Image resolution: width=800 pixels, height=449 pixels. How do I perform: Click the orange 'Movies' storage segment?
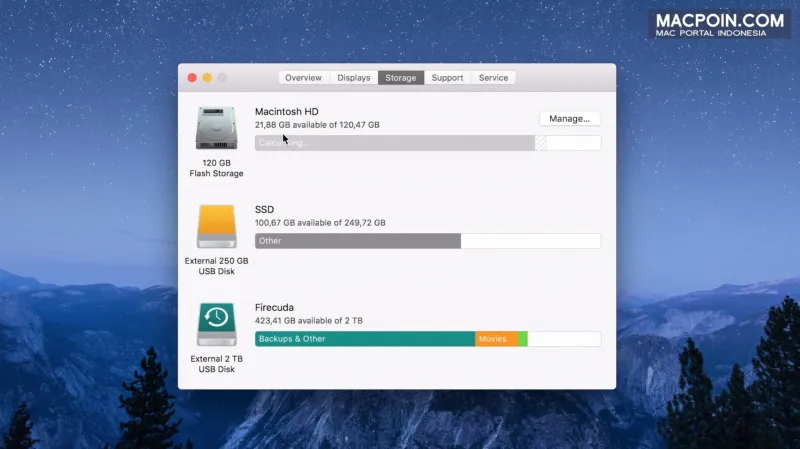[x=496, y=339]
